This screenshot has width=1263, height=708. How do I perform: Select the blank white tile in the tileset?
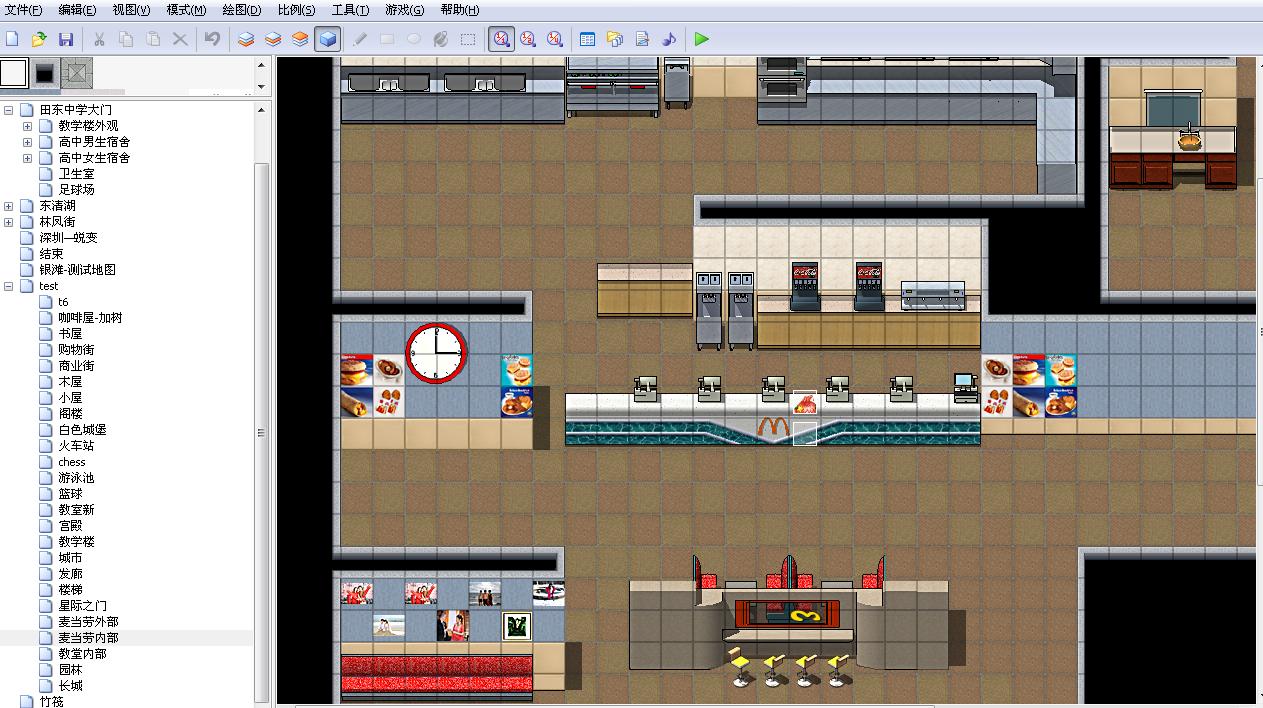click(x=14, y=73)
